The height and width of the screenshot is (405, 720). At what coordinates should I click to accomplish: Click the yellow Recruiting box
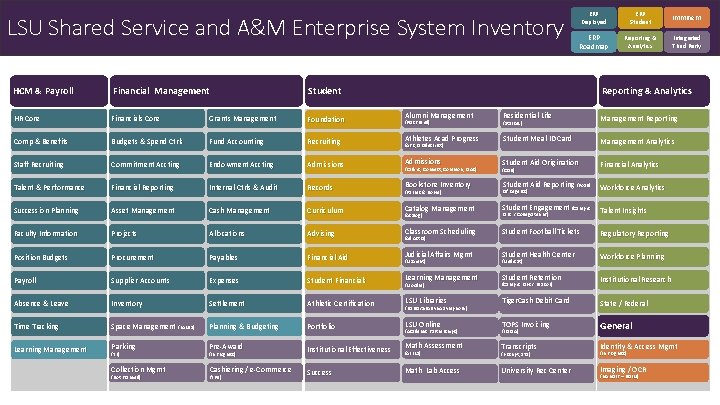click(x=353, y=141)
